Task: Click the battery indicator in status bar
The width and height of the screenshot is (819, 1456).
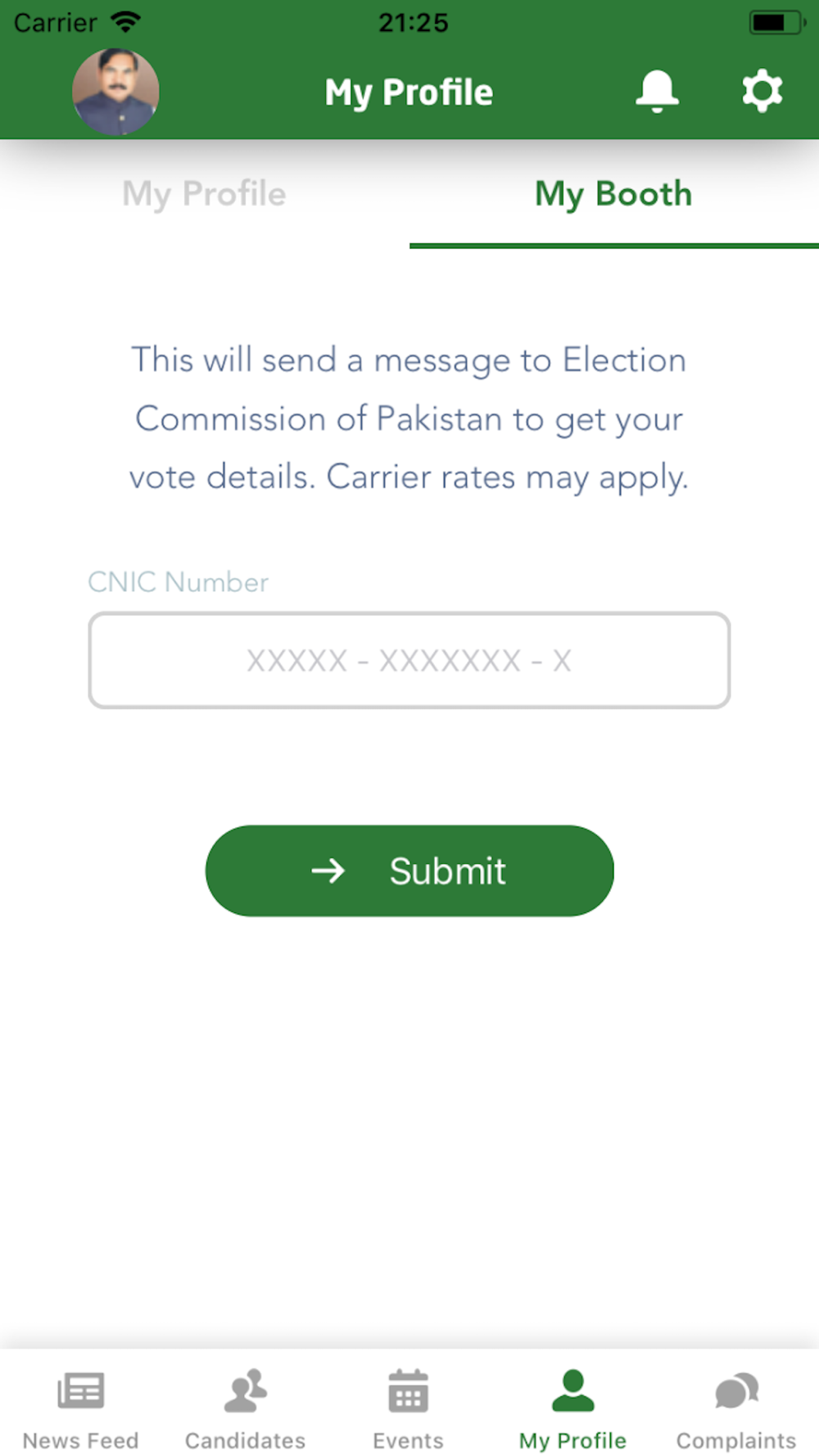Action: [777, 22]
